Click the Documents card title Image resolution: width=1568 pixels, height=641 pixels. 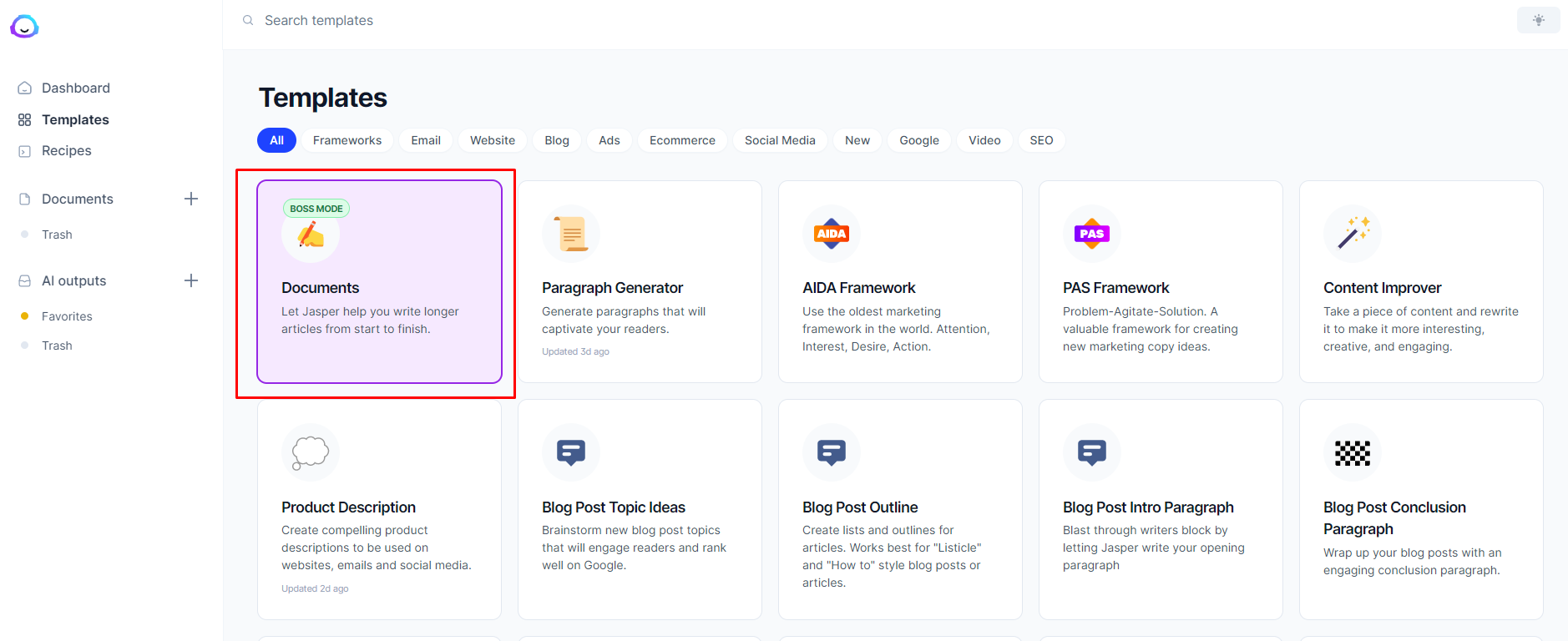(x=321, y=288)
